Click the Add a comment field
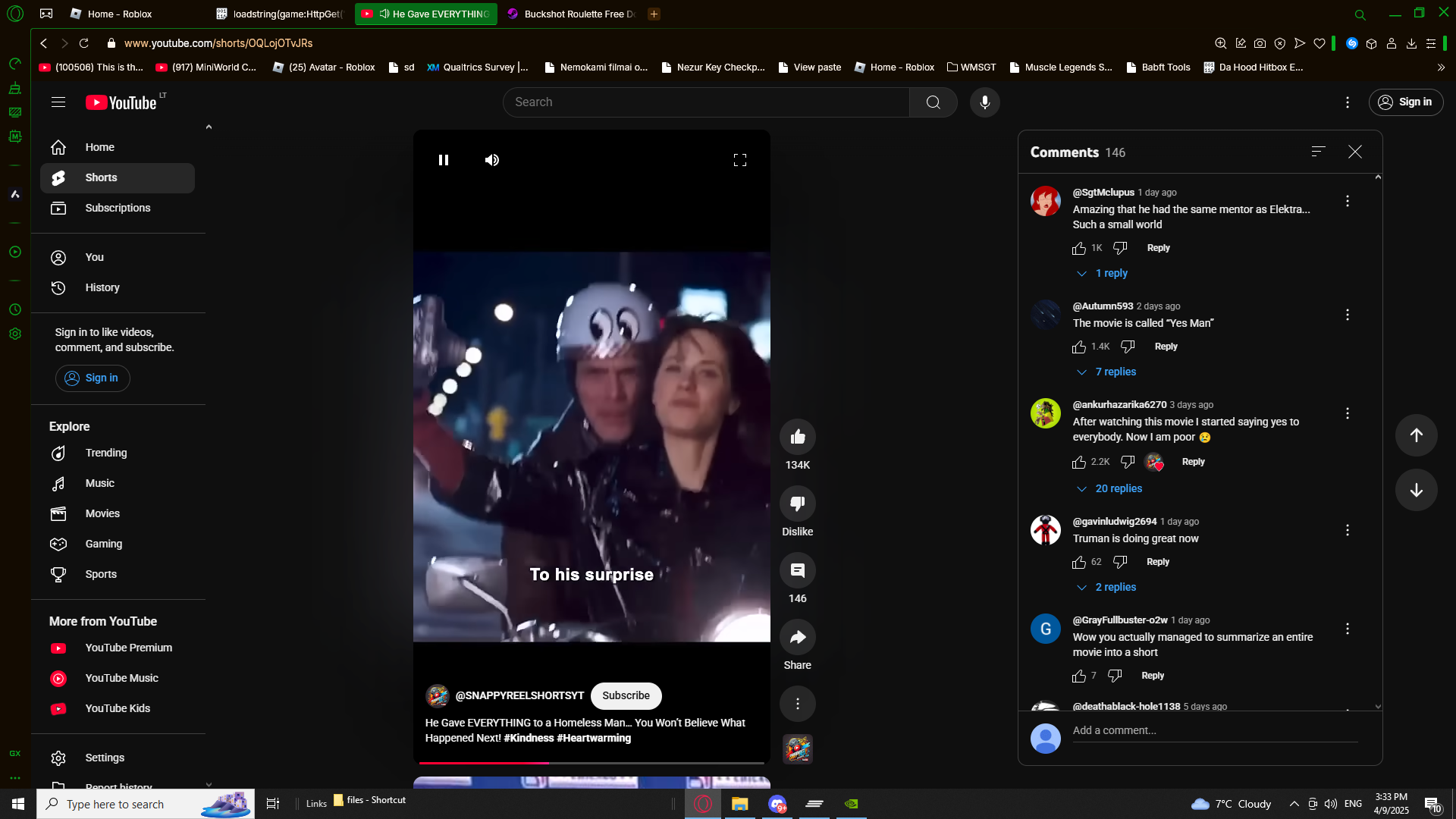This screenshot has width=1456, height=819. pyautogui.click(x=1215, y=731)
